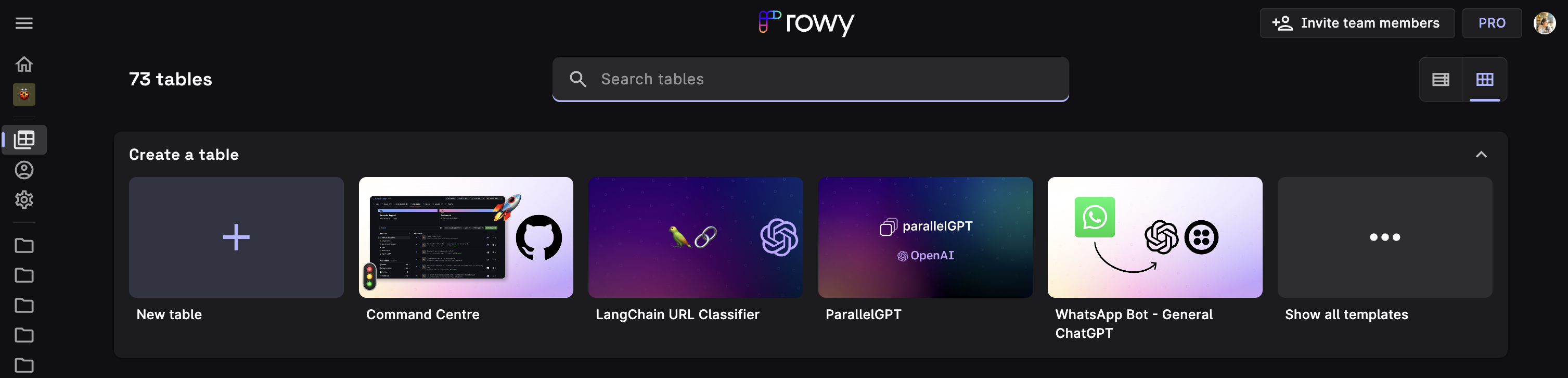Select the Tables icon in sidebar
Viewport: 1568px width, 378px height.
24,140
